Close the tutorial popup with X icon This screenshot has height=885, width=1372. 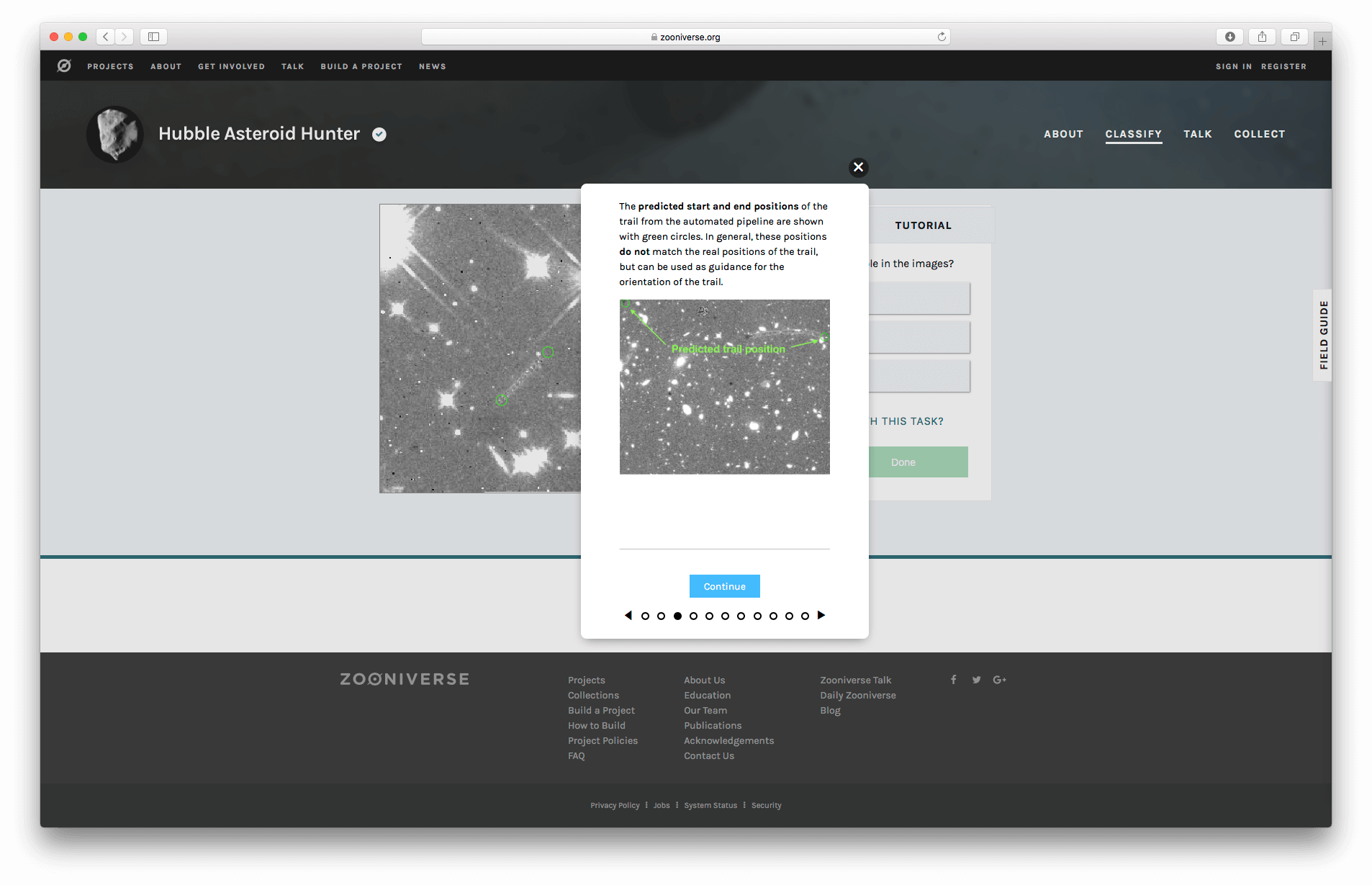coord(858,167)
